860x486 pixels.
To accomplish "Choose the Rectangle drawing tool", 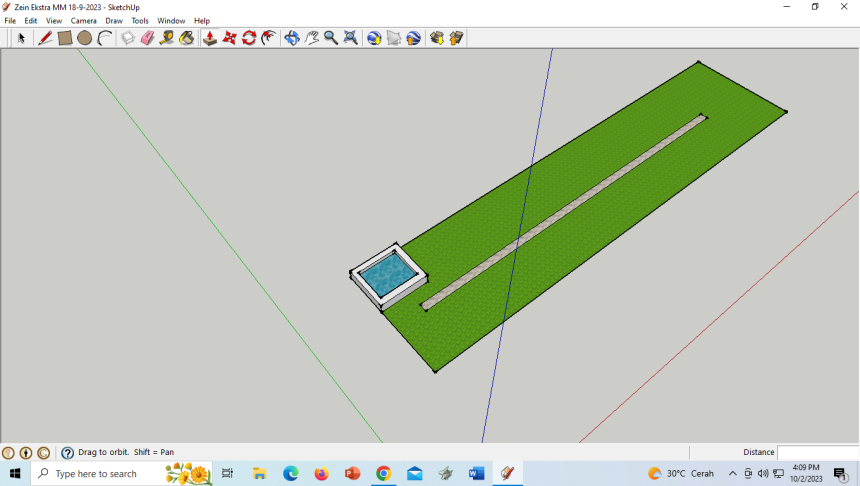I will pyautogui.click(x=65, y=38).
